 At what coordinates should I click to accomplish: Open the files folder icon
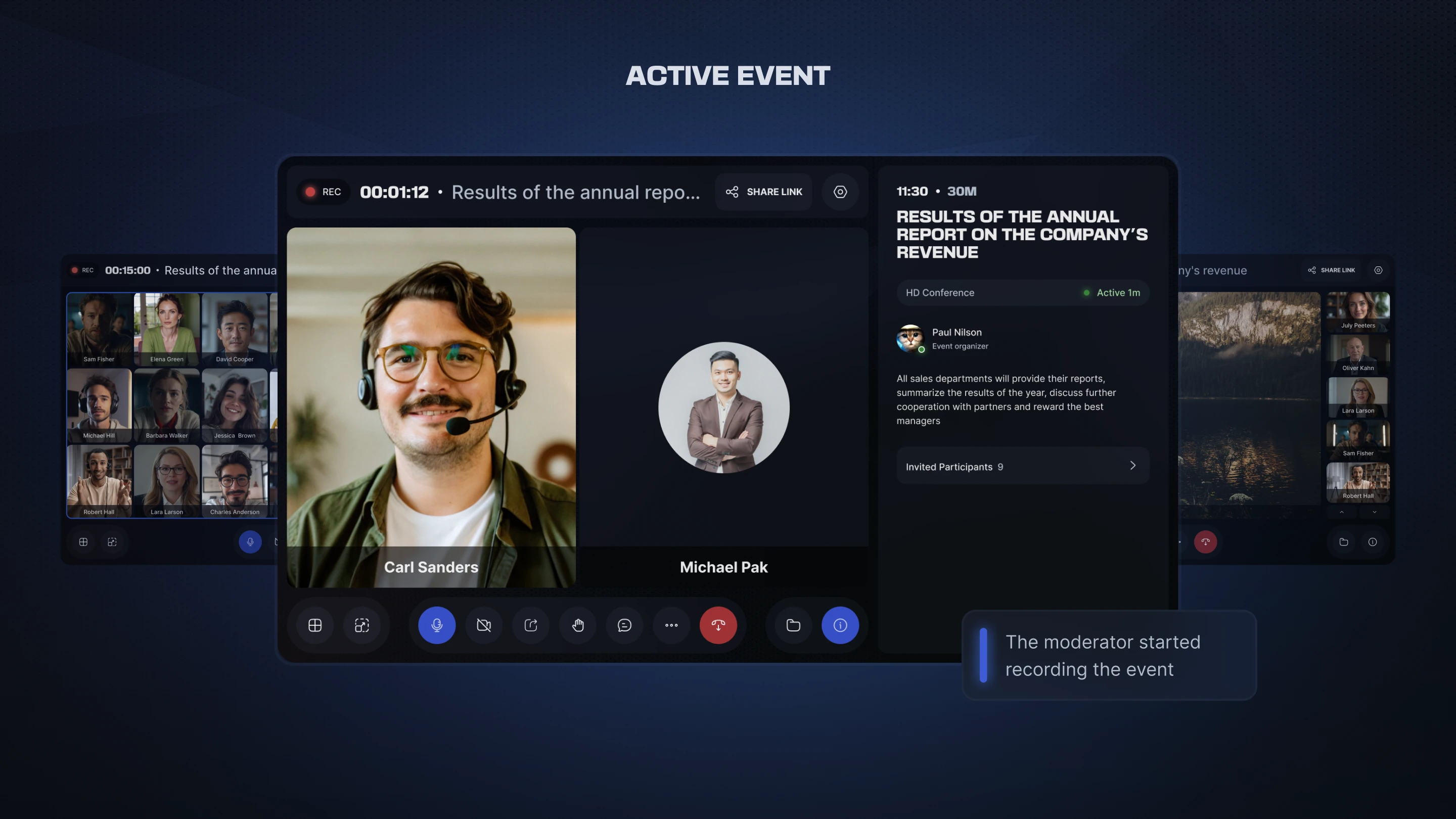coord(793,625)
